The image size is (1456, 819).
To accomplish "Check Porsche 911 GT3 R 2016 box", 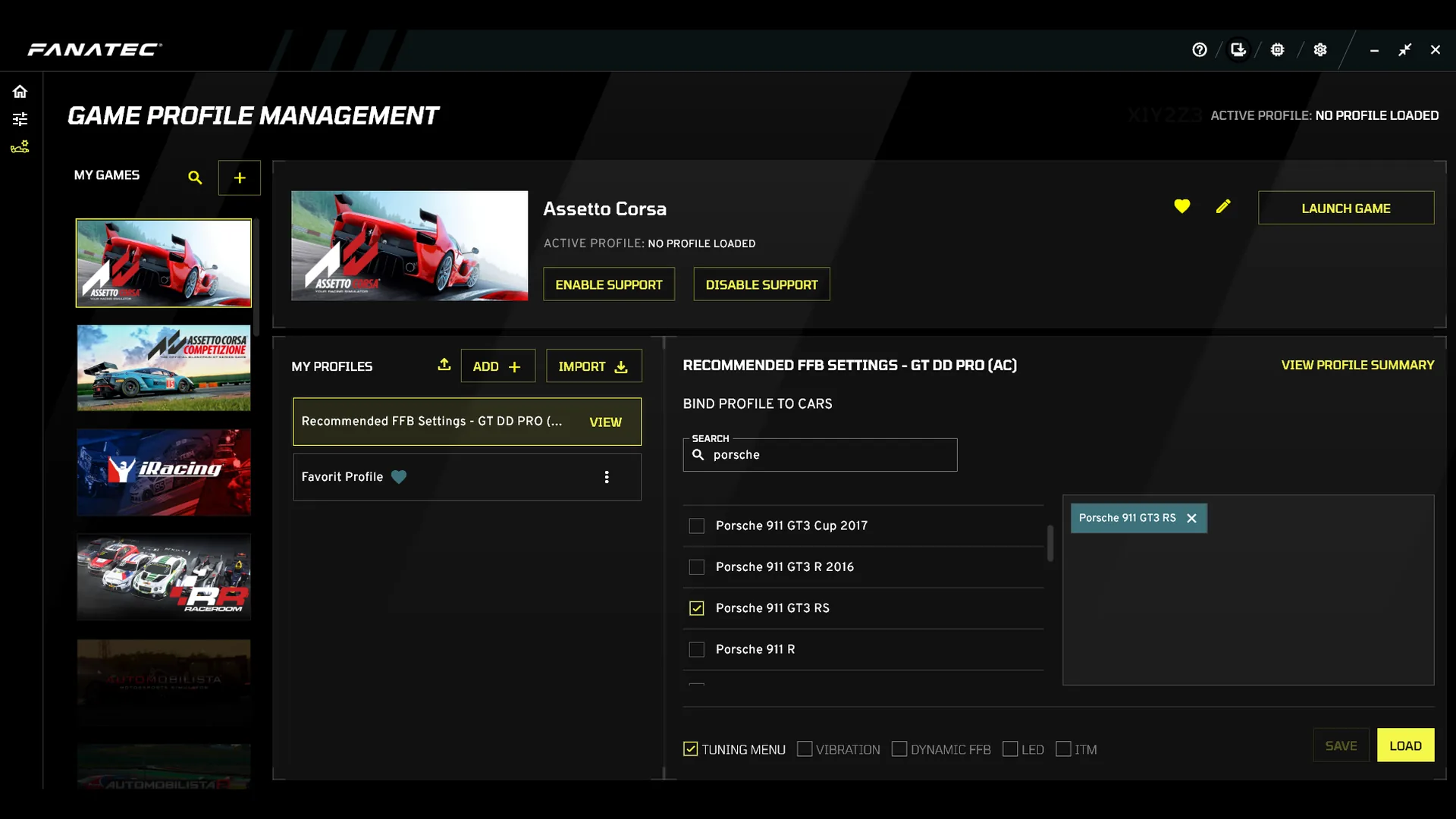I will [696, 567].
